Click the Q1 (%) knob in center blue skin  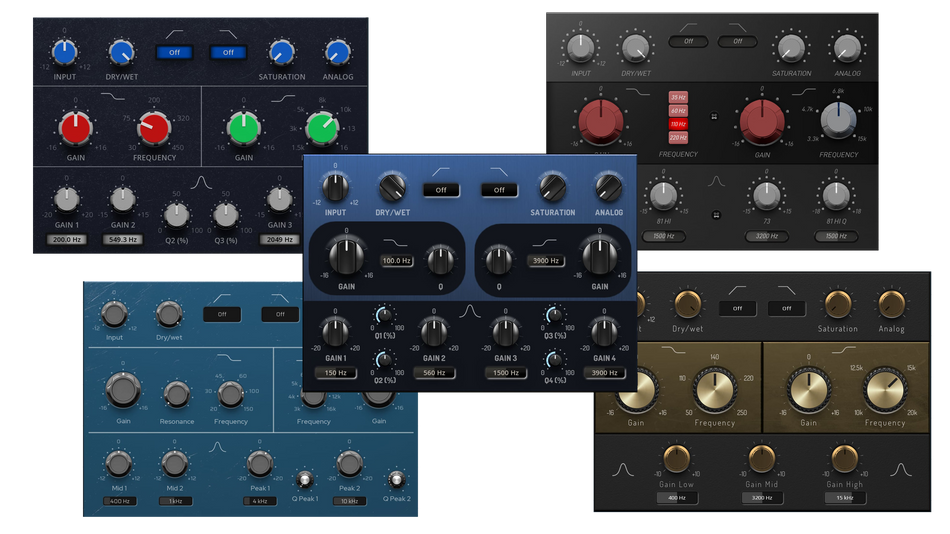tap(384, 315)
